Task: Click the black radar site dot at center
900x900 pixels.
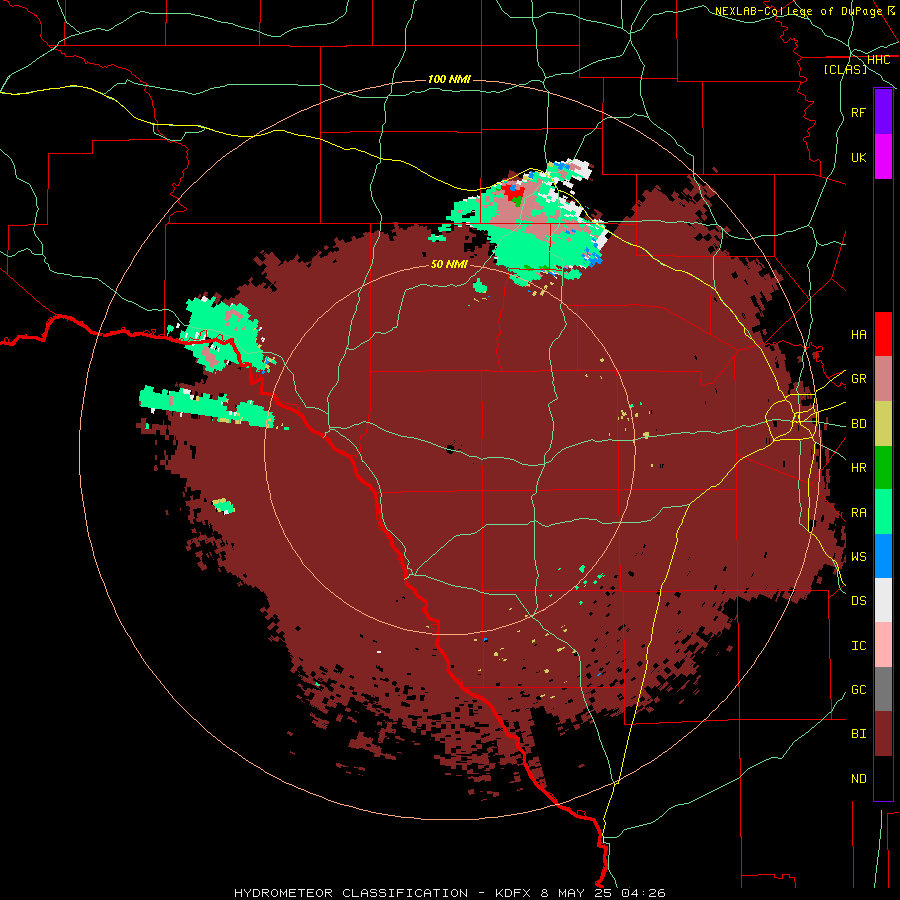Action: click(450, 449)
